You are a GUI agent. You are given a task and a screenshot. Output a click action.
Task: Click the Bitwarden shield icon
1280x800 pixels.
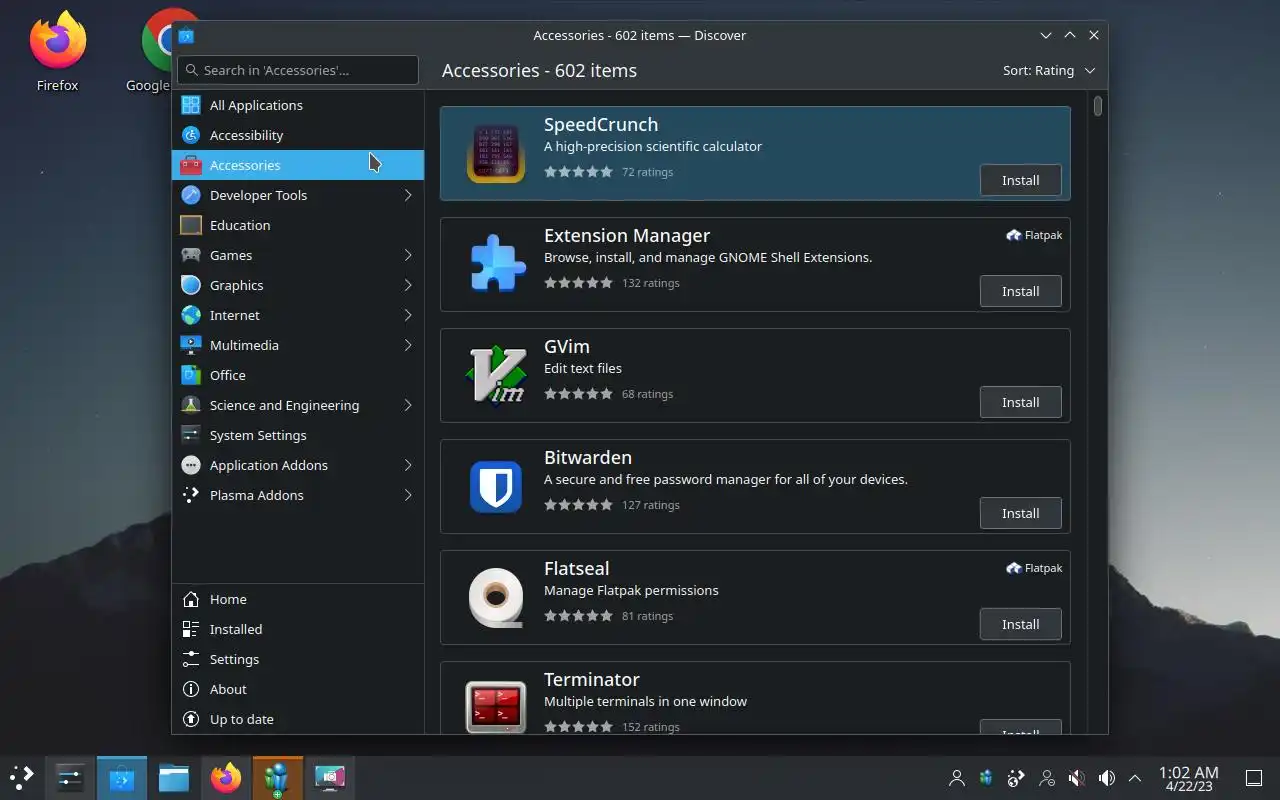pos(496,486)
